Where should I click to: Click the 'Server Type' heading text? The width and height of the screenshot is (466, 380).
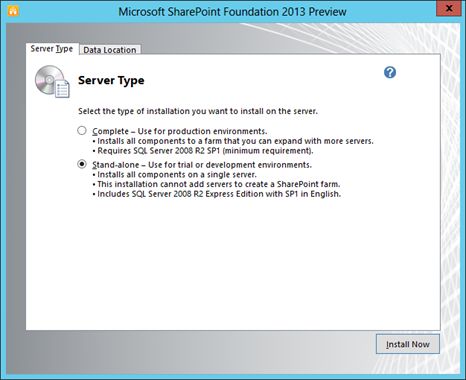coord(111,80)
